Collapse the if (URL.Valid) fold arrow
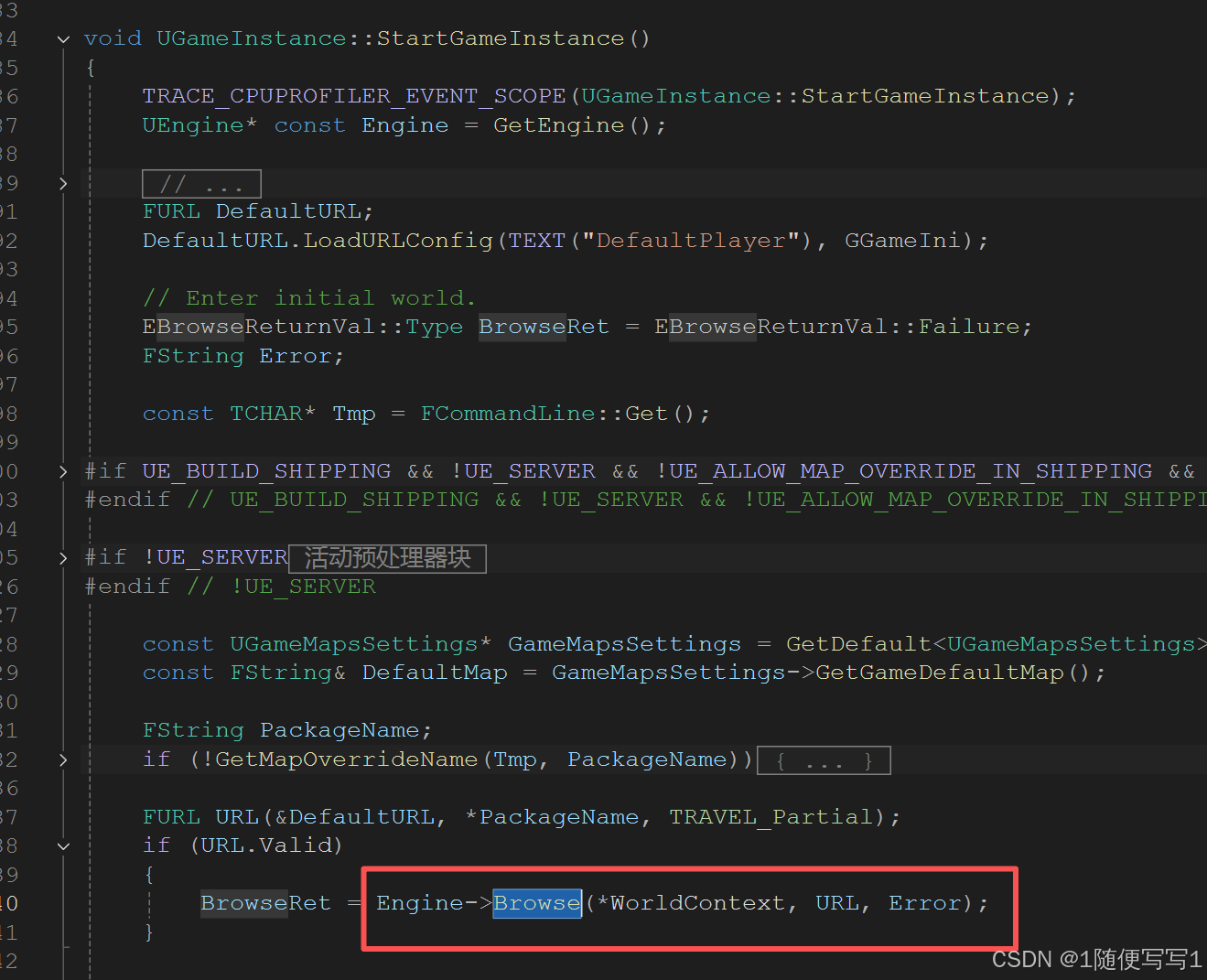Screen dimensions: 1207x980 63,845
